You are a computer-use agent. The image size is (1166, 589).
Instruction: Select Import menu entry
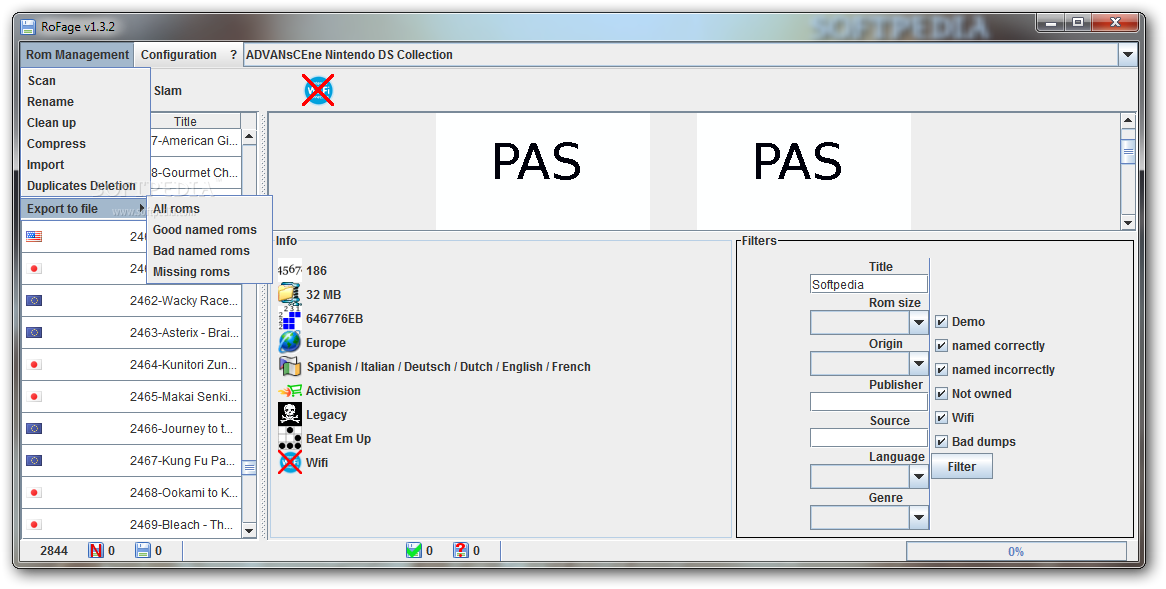click(85, 164)
